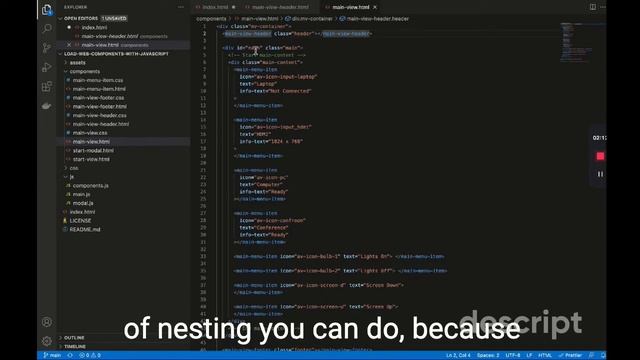Open the Explorer view in activity bar
Viewport: 640px width, 360px height.
coord(47,9)
